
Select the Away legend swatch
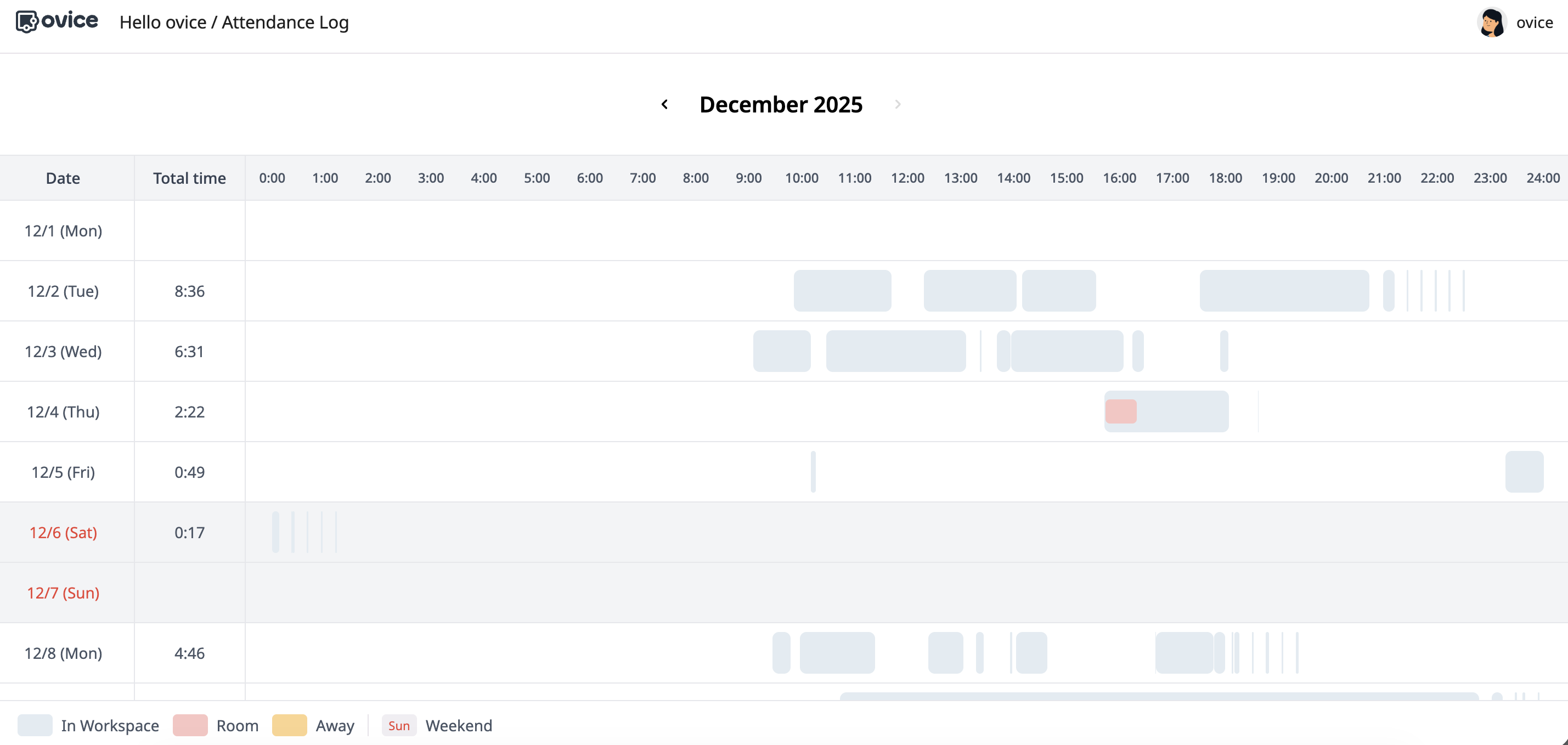click(290, 725)
